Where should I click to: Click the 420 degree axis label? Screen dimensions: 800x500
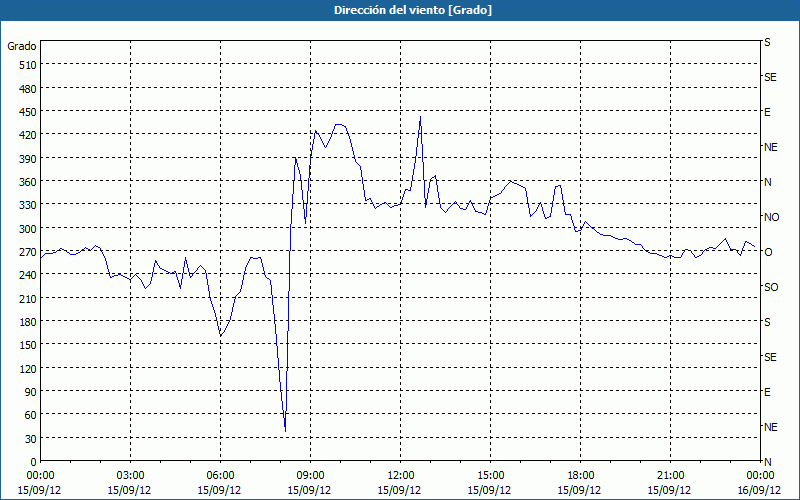point(28,135)
